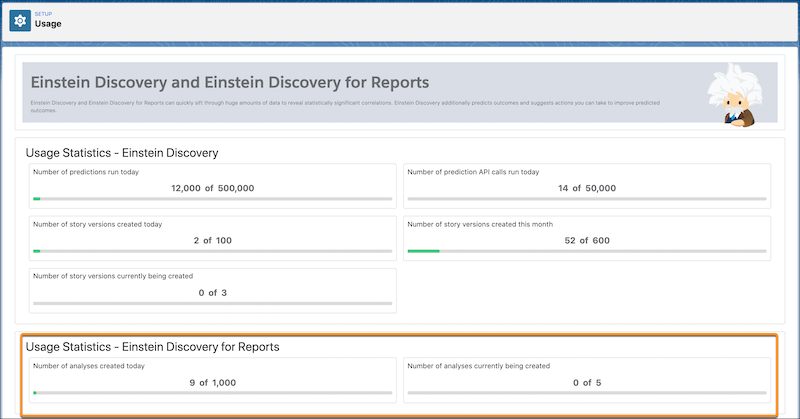Click analyses currently being created progress bar

coord(587,393)
